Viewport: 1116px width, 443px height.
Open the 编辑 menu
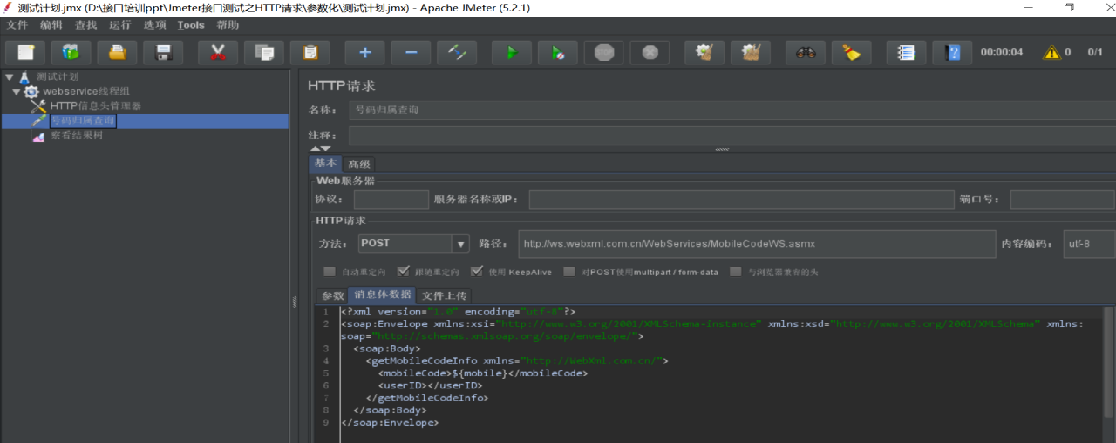point(51,25)
